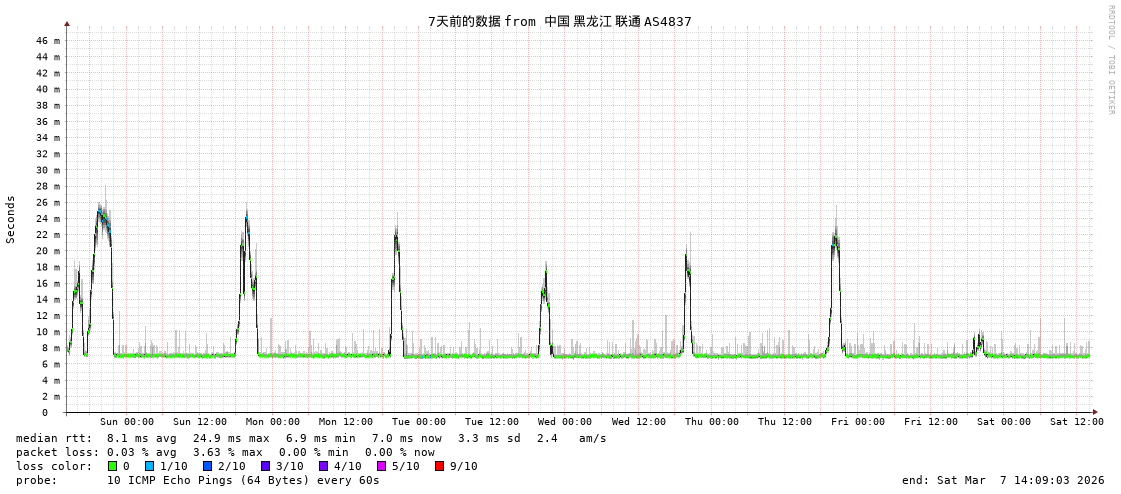Click the red 9/10 loss color swatch
This screenshot has width=1121, height=494.
click(x=439, y=466)
